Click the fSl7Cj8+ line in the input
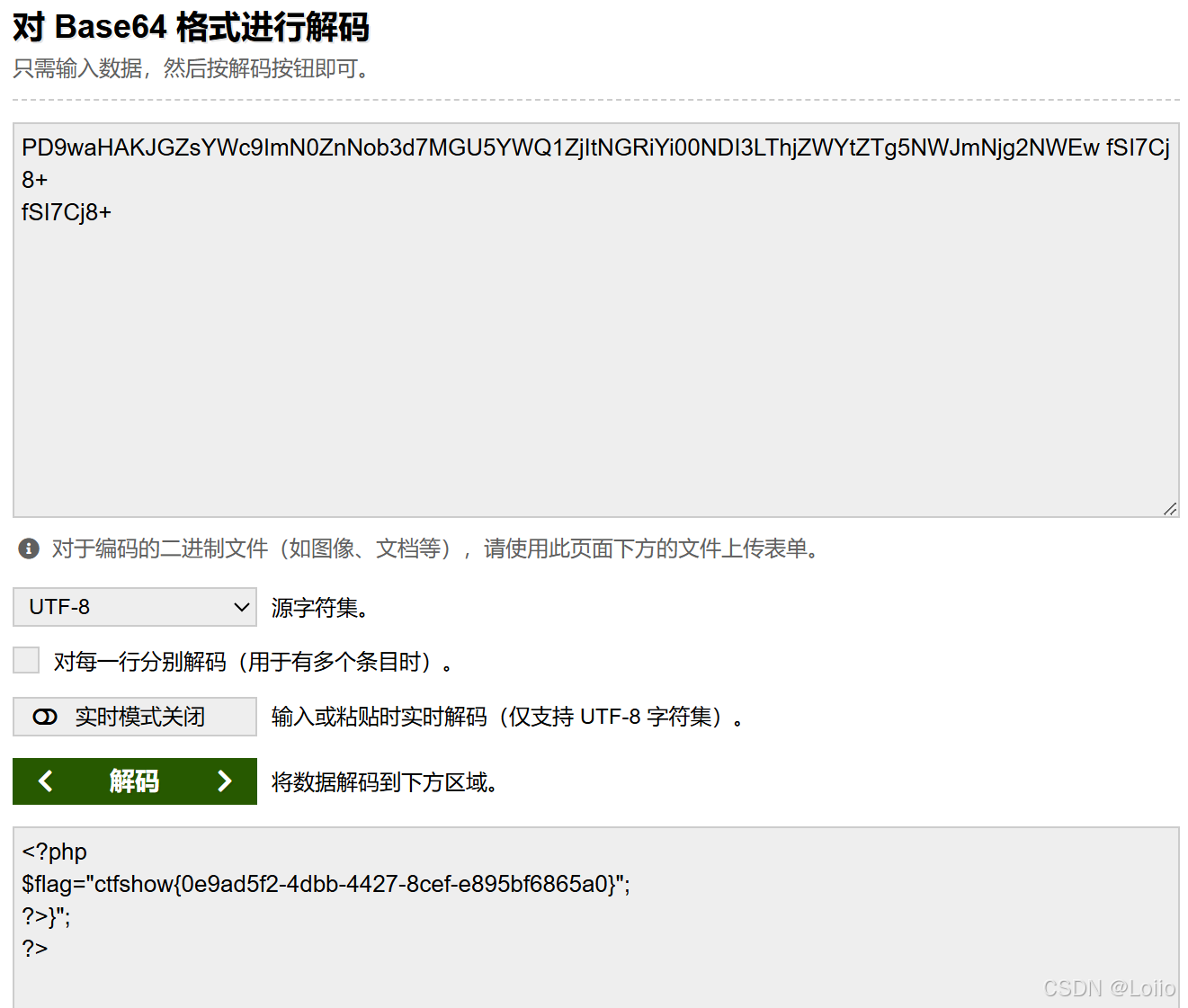Screen dimensions: 1188x1008 click(x=67, y=211)
